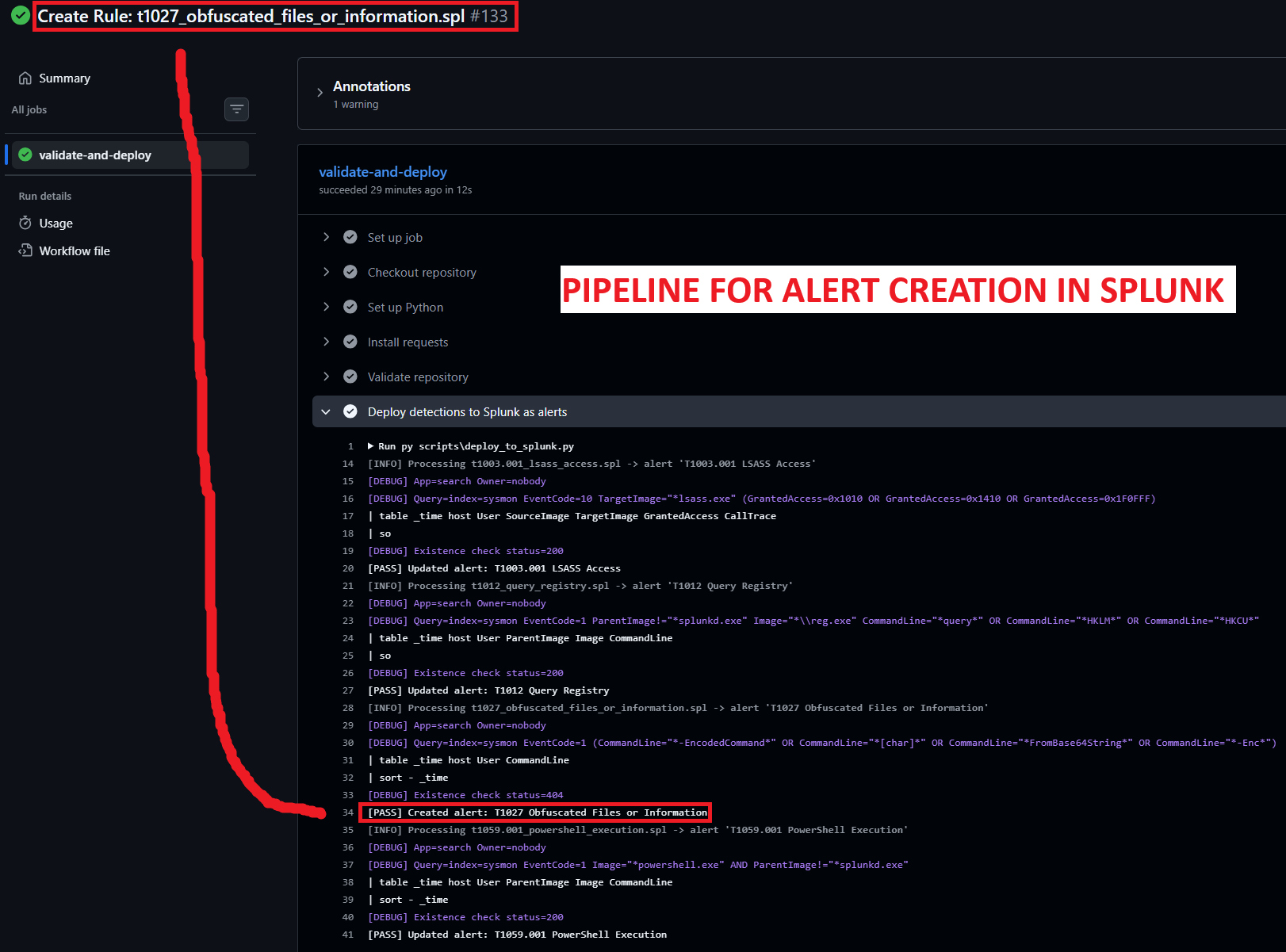Open Workflow file via its sidebar icon
This screenshot has height=952, width=1286.
click(25, 250)
